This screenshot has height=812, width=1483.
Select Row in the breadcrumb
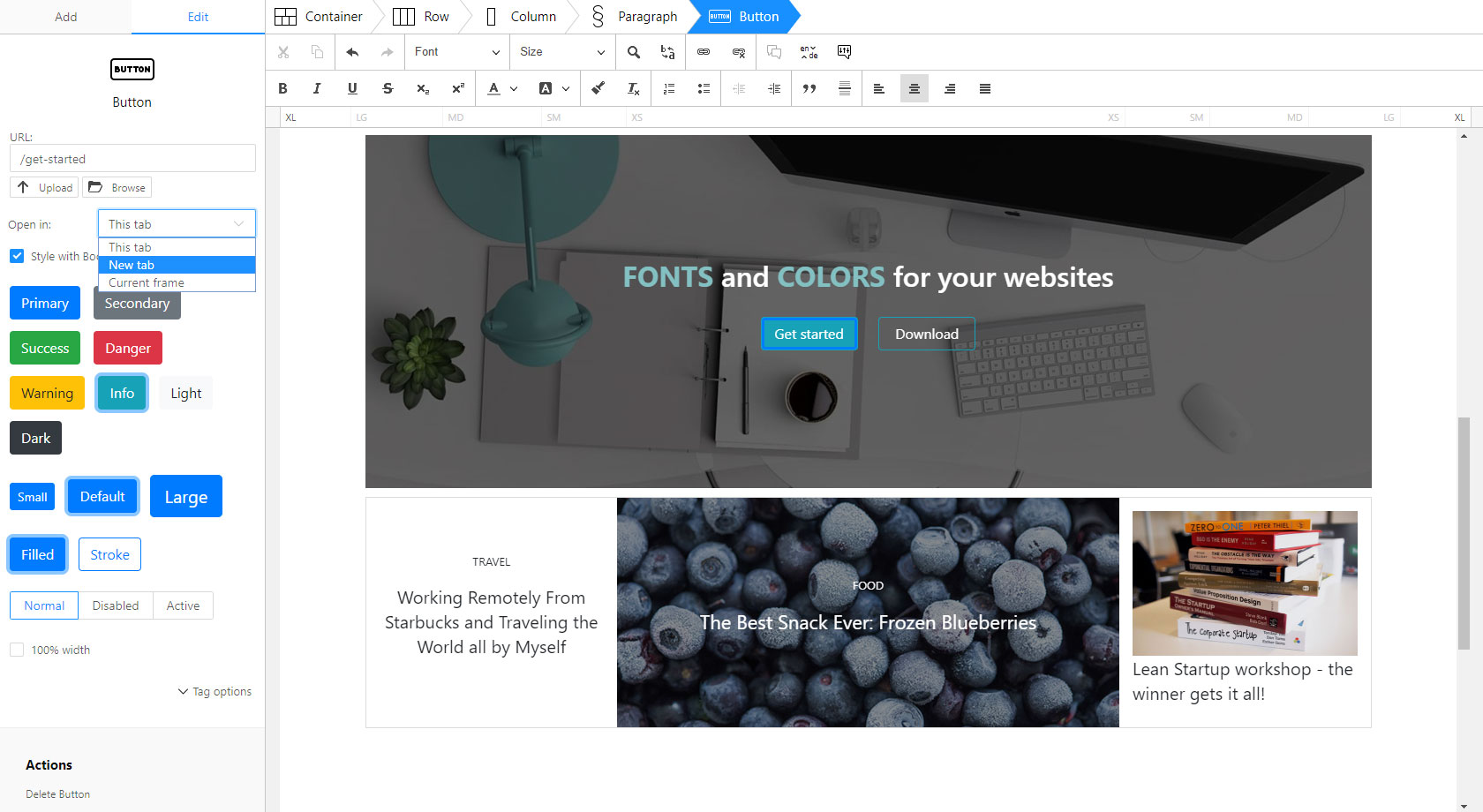(421, 17)
